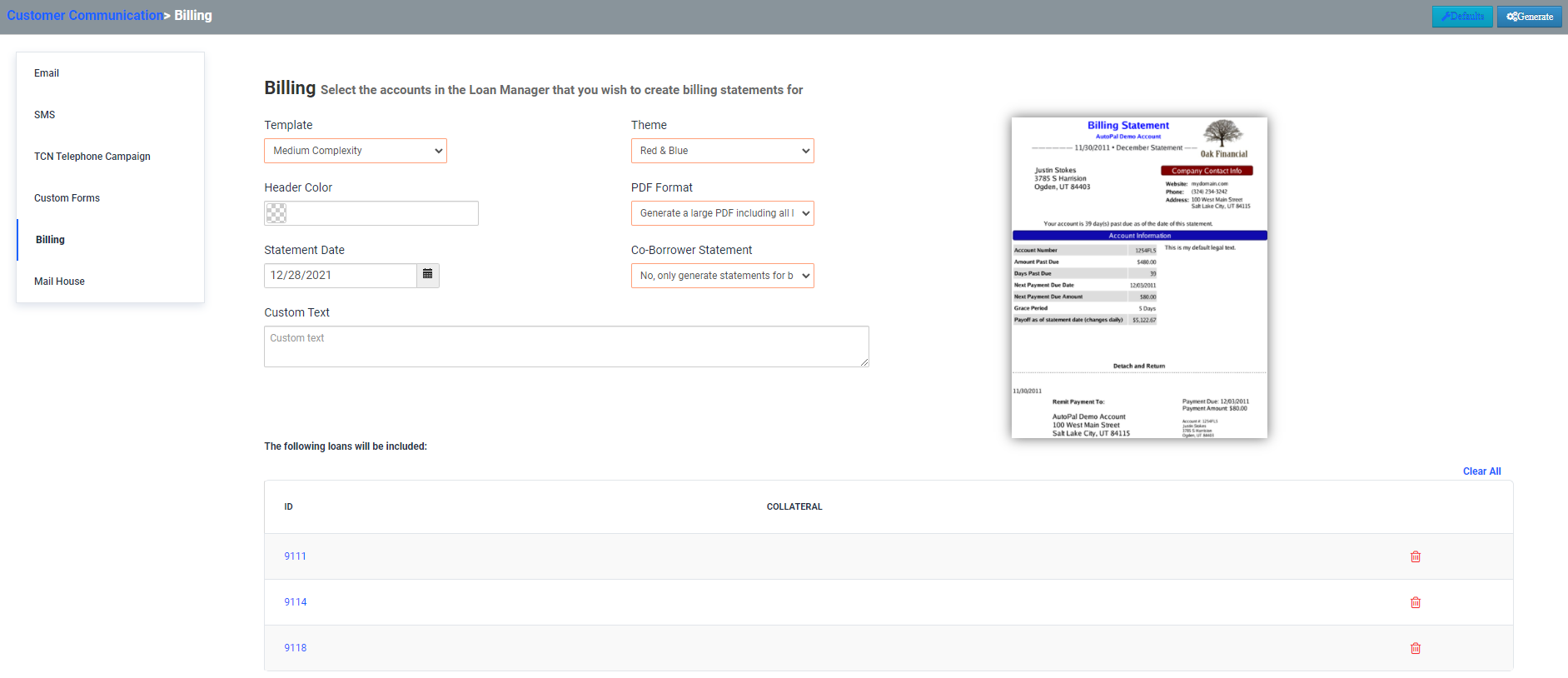Open the Statement Date calendar picker
Viewport: 1568px width, 678px height.
click(x=428, y=275)
